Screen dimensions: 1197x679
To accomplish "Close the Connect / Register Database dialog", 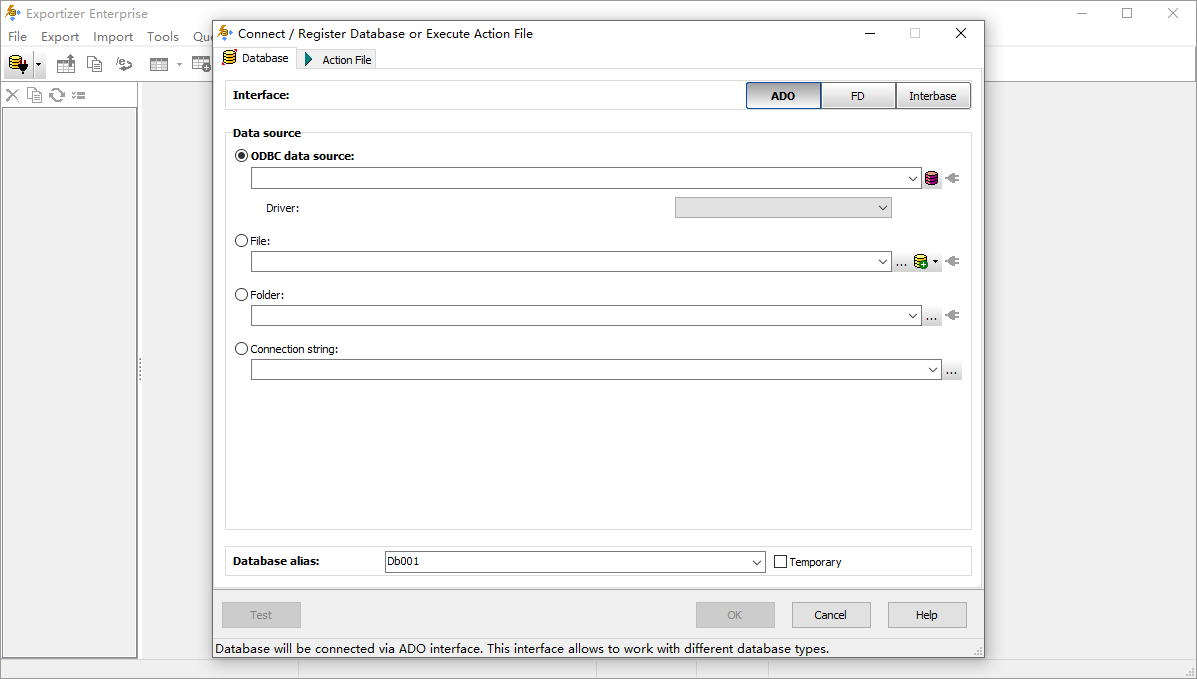I will 961,33.
